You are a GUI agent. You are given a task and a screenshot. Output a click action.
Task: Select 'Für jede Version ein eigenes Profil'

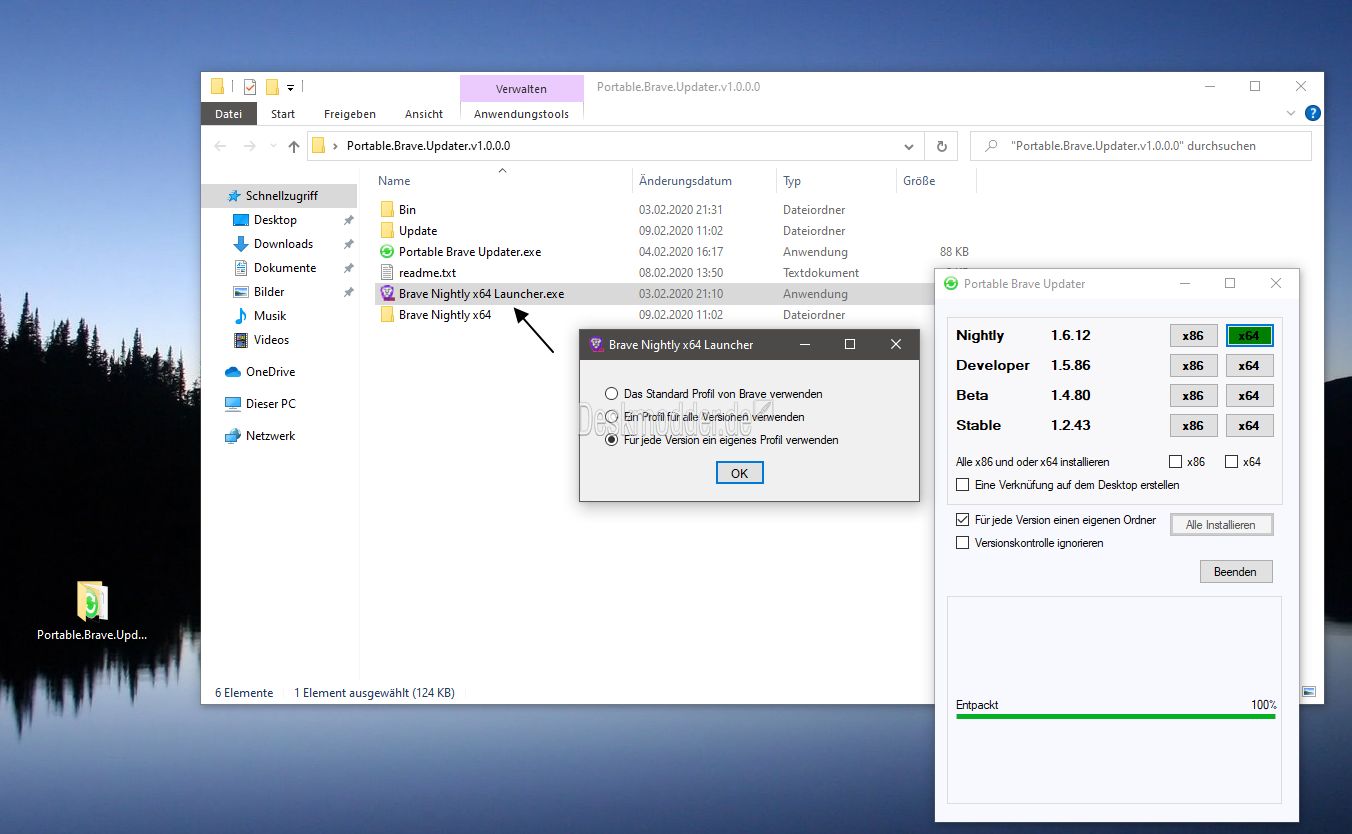[x=611, y=440]
